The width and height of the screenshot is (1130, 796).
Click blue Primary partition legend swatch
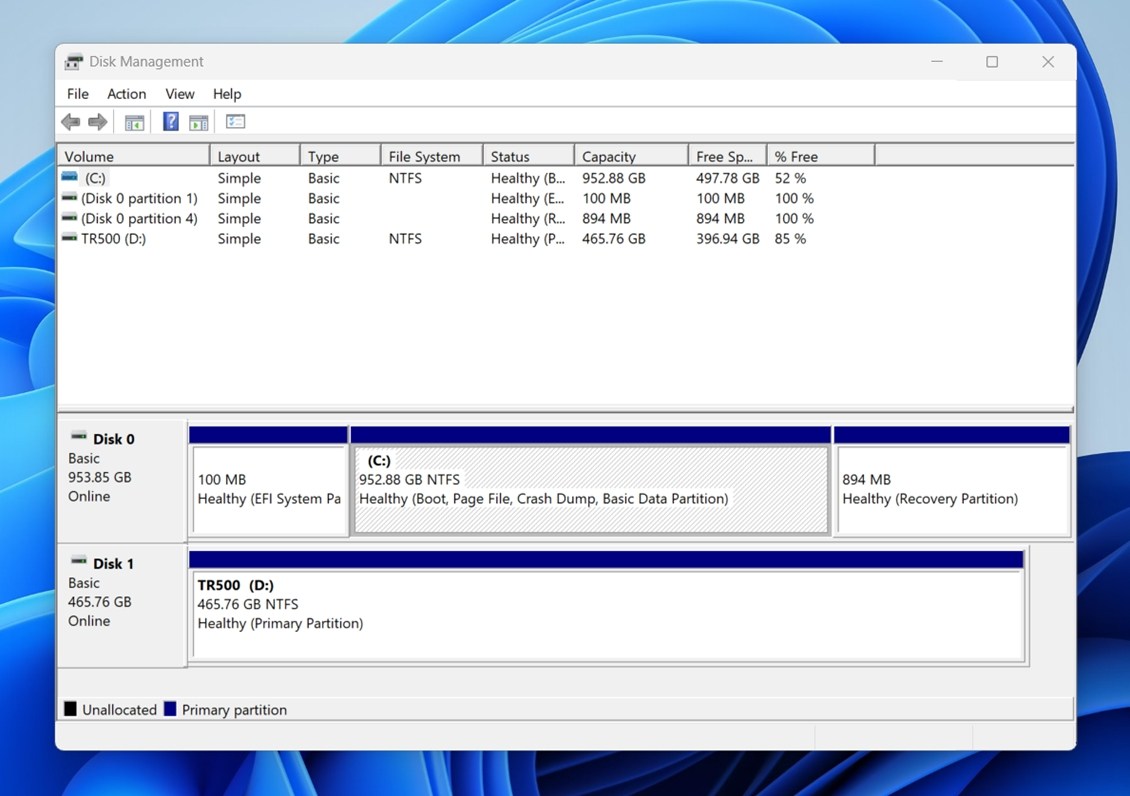pyautogui.click(x=170, y=709)
